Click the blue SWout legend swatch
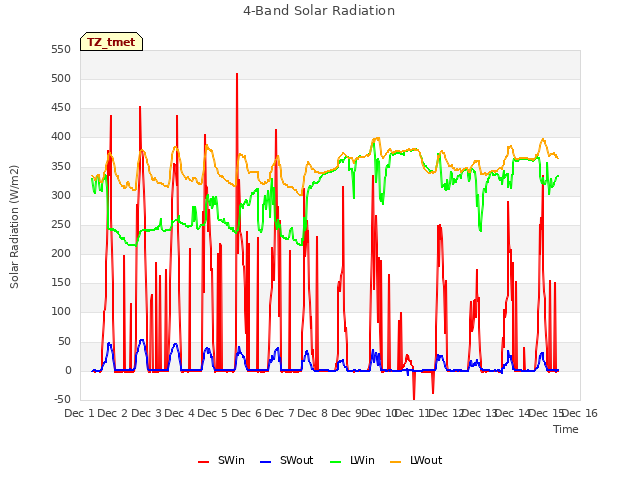 [265, 462]
